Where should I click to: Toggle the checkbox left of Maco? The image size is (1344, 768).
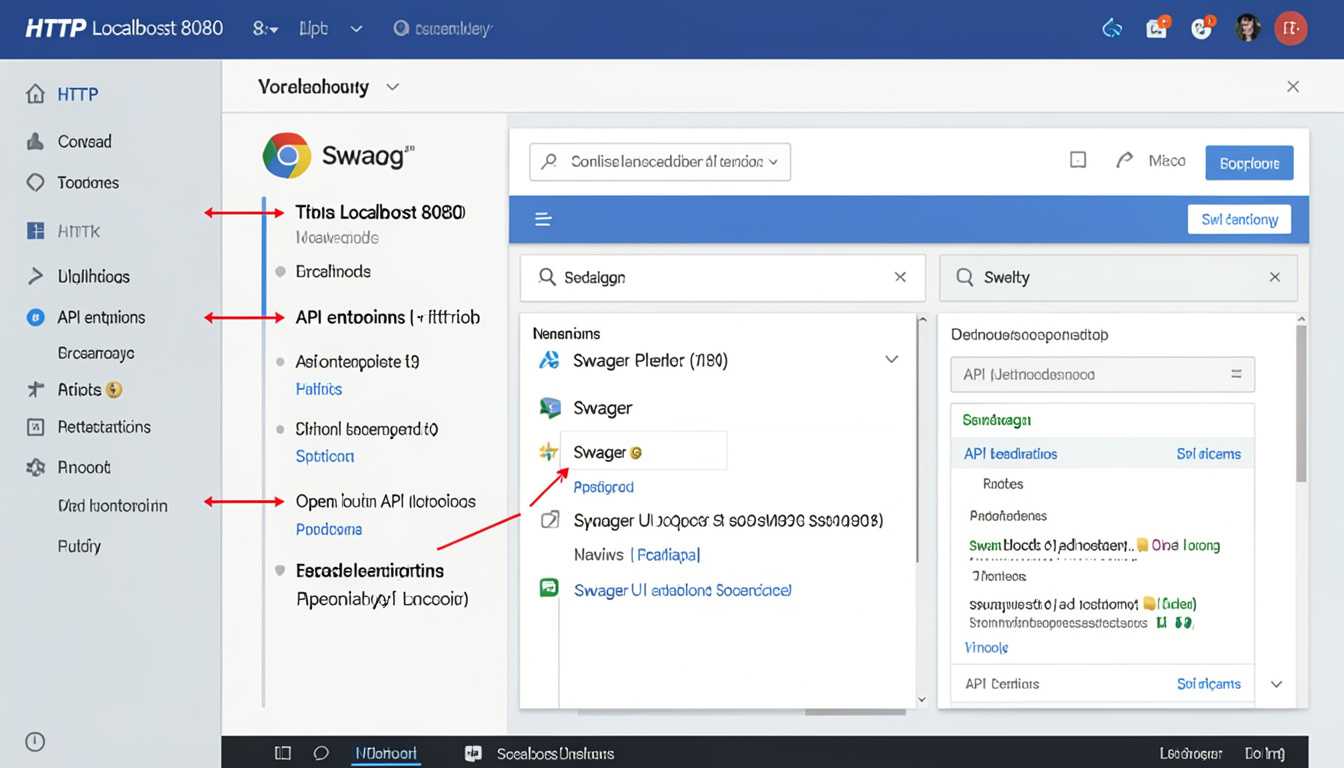(1078, 160)
